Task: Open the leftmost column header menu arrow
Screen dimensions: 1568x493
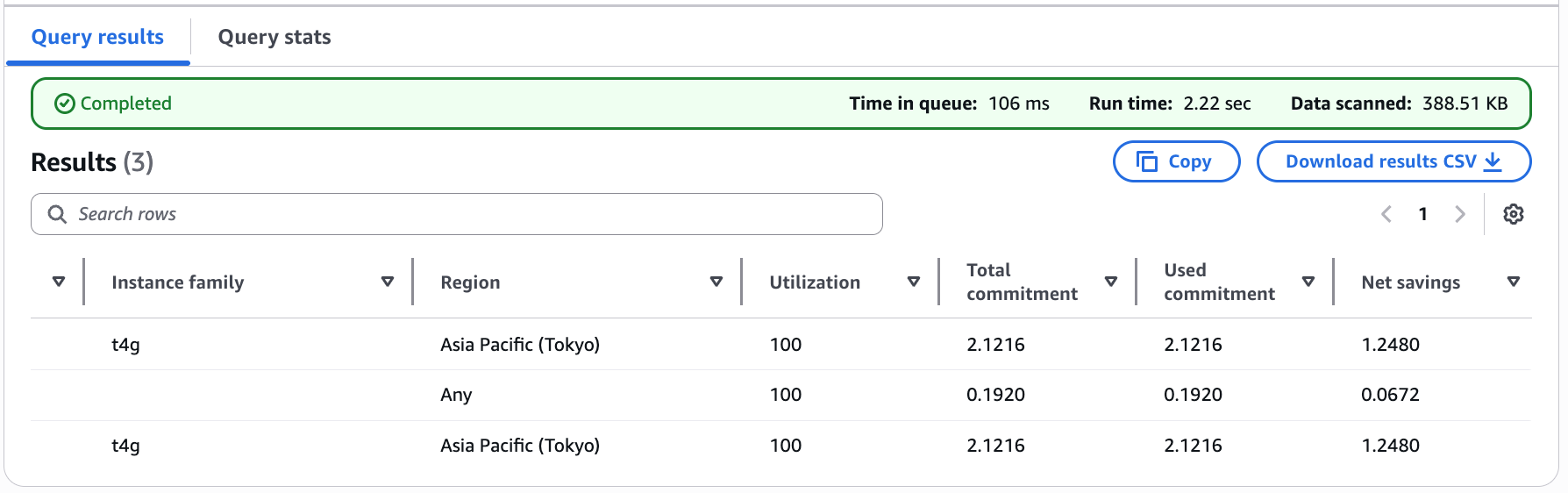Action: (x=59, y=282)
